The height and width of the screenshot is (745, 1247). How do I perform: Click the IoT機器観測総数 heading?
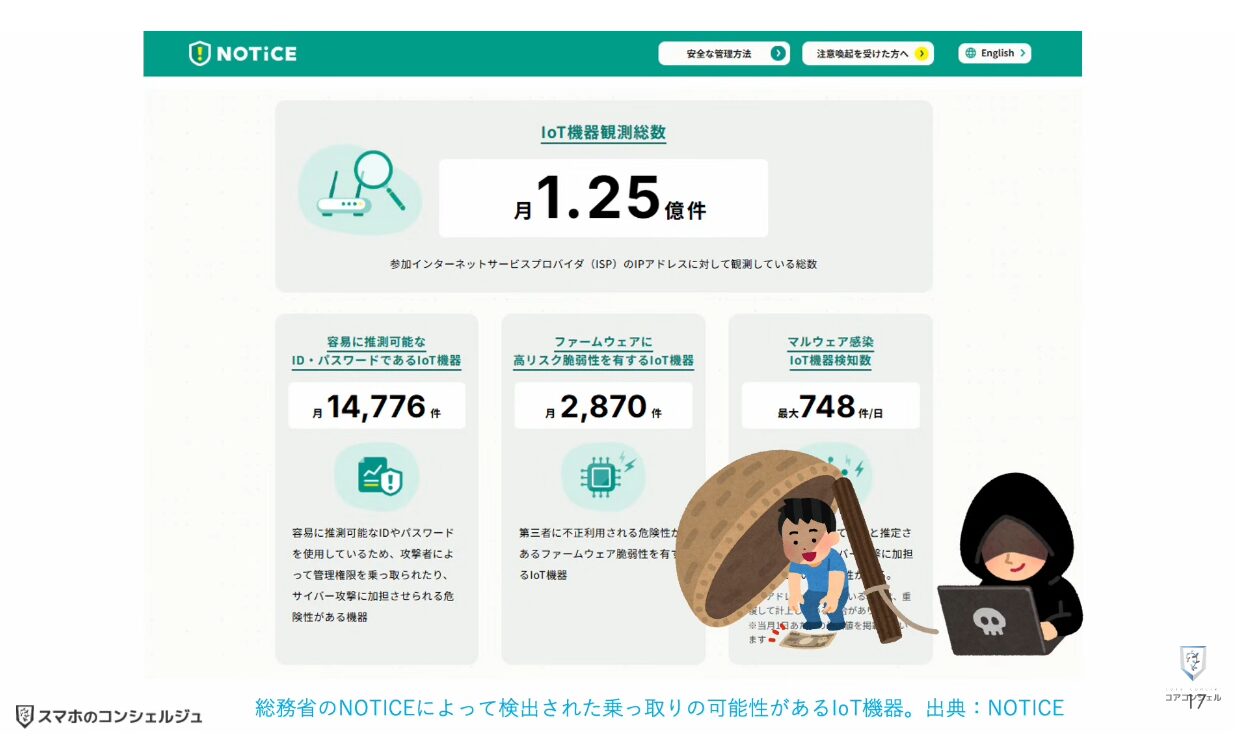603,133
